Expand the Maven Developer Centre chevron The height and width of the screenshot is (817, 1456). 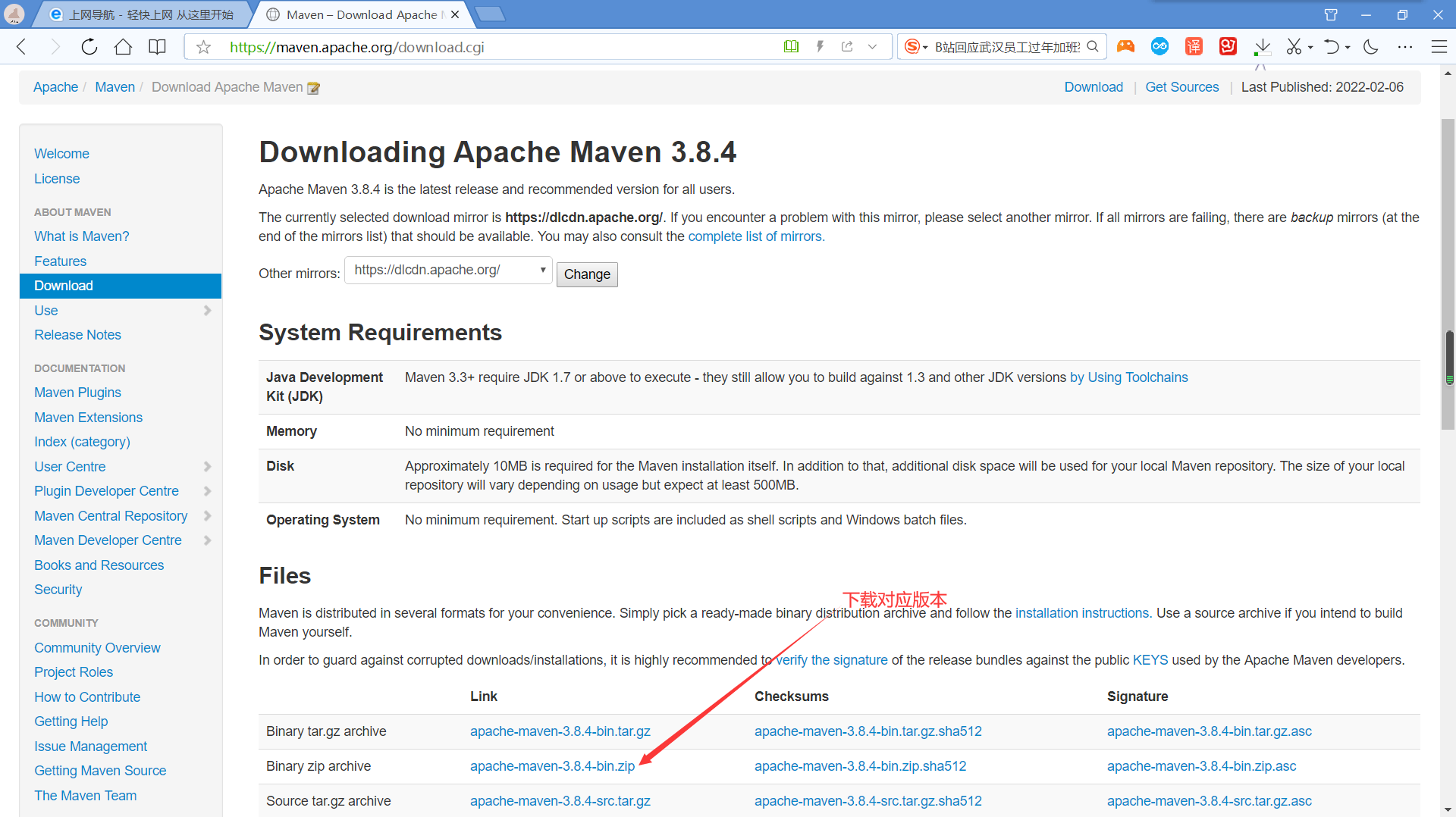tap(207, 540)
